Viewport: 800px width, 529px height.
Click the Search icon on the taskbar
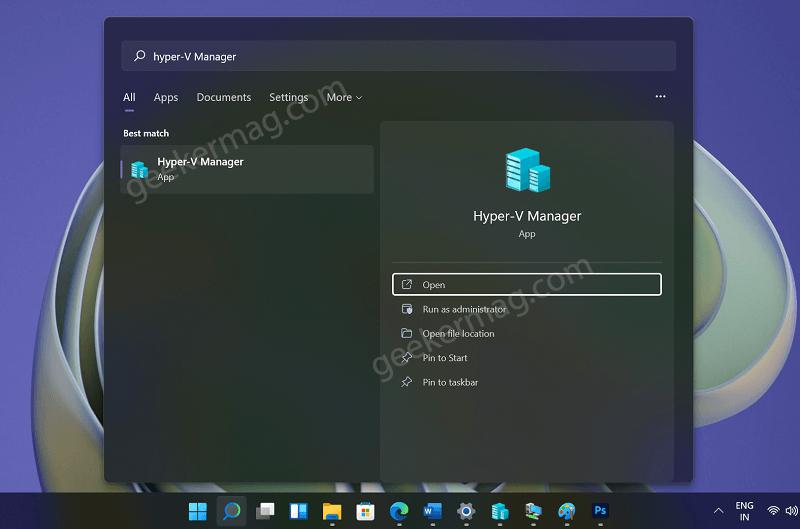232,511
